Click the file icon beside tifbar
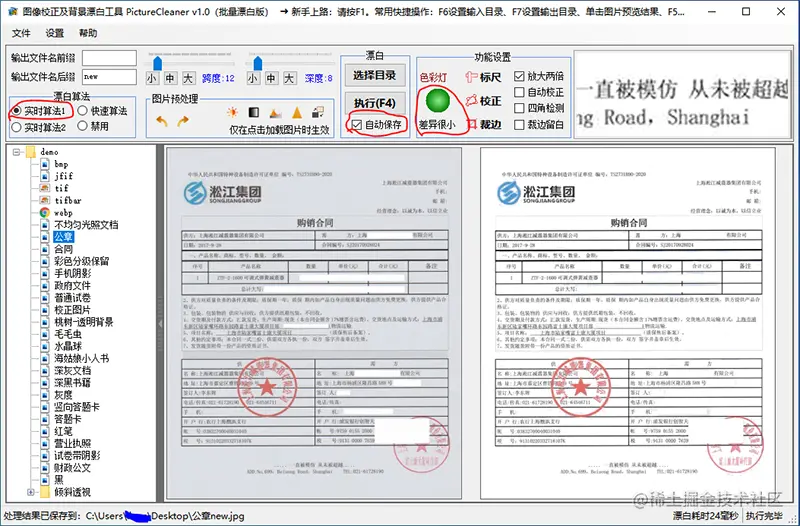Image resolution: width=800 pixels, height=526 pixels. tap(45, 201)
